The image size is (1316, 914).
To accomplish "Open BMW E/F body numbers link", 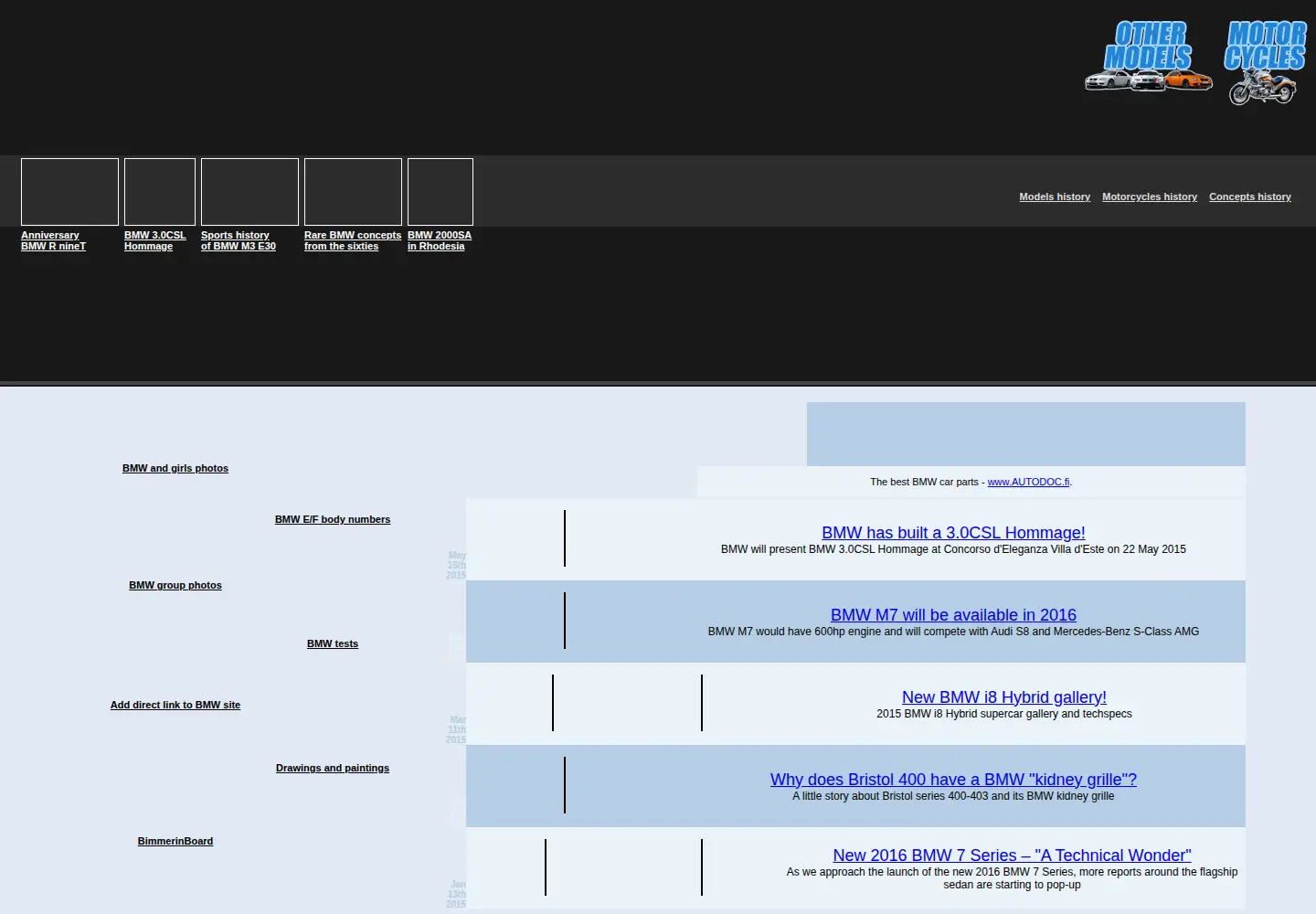I will 333,519.
